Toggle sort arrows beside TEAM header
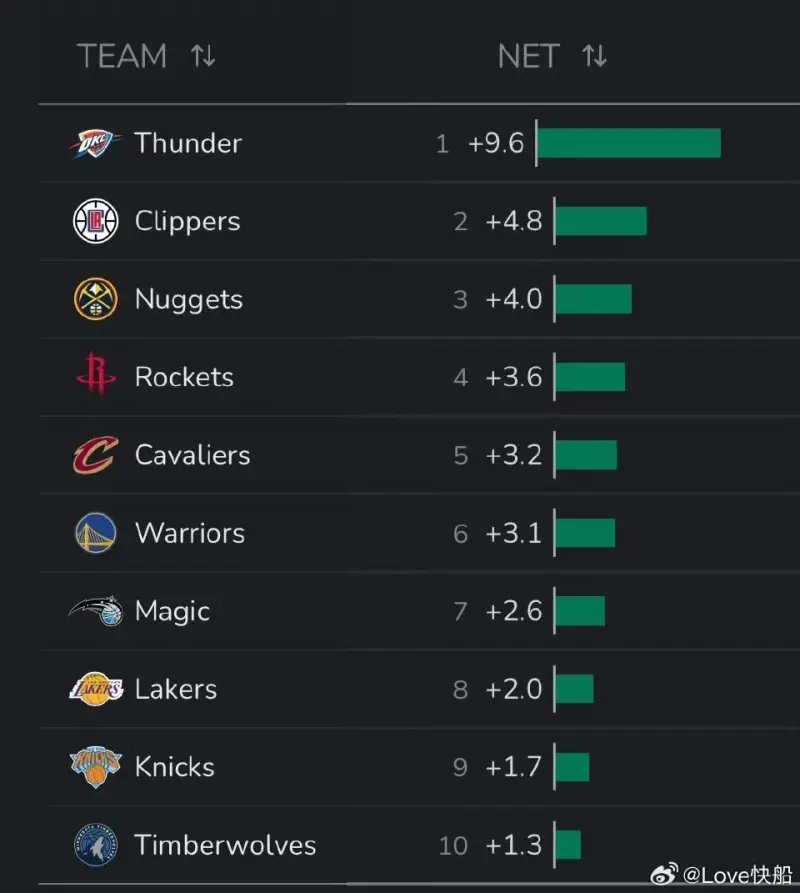 [x=203, y=56]
